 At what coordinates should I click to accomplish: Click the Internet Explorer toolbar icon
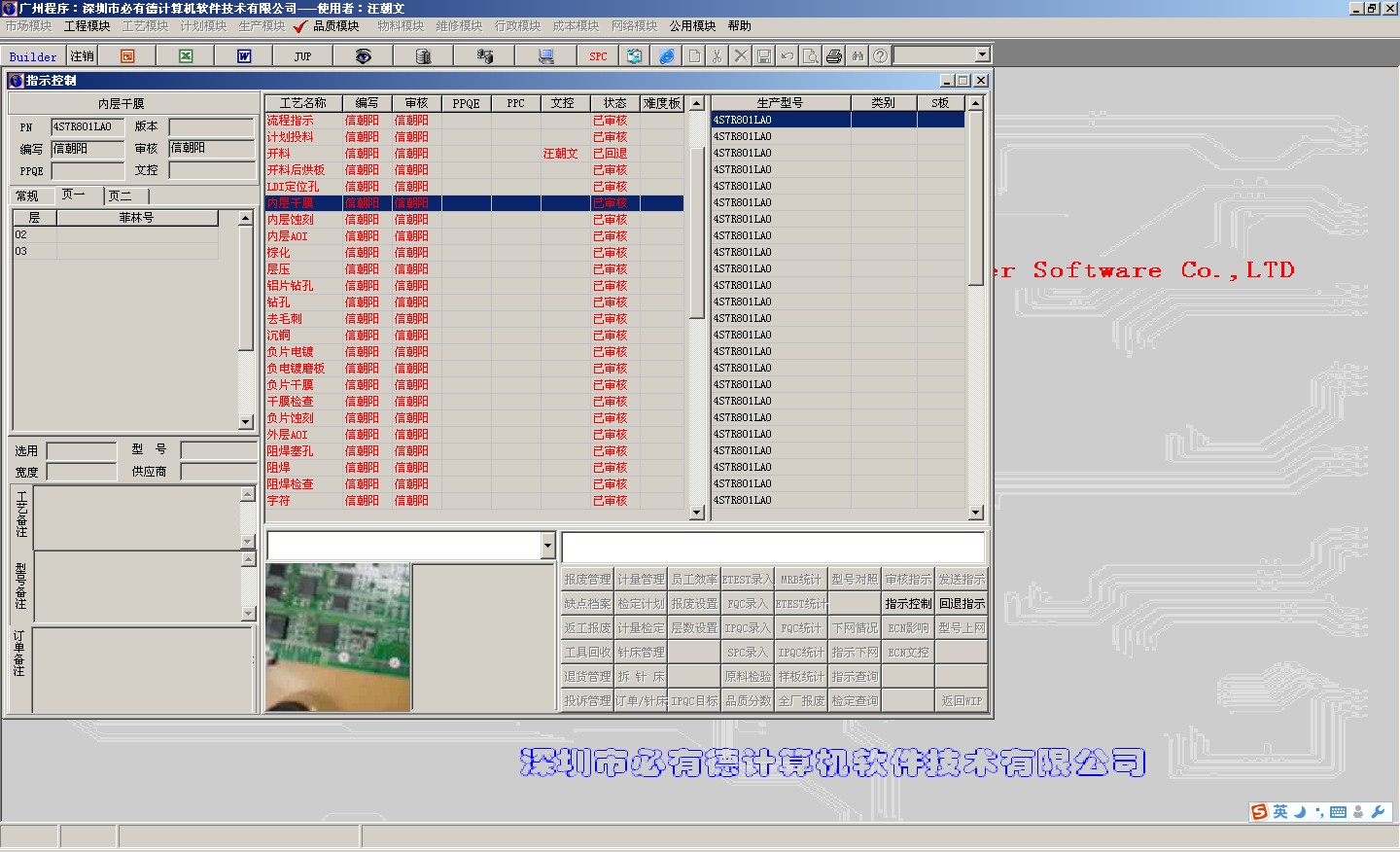point(667,56)
